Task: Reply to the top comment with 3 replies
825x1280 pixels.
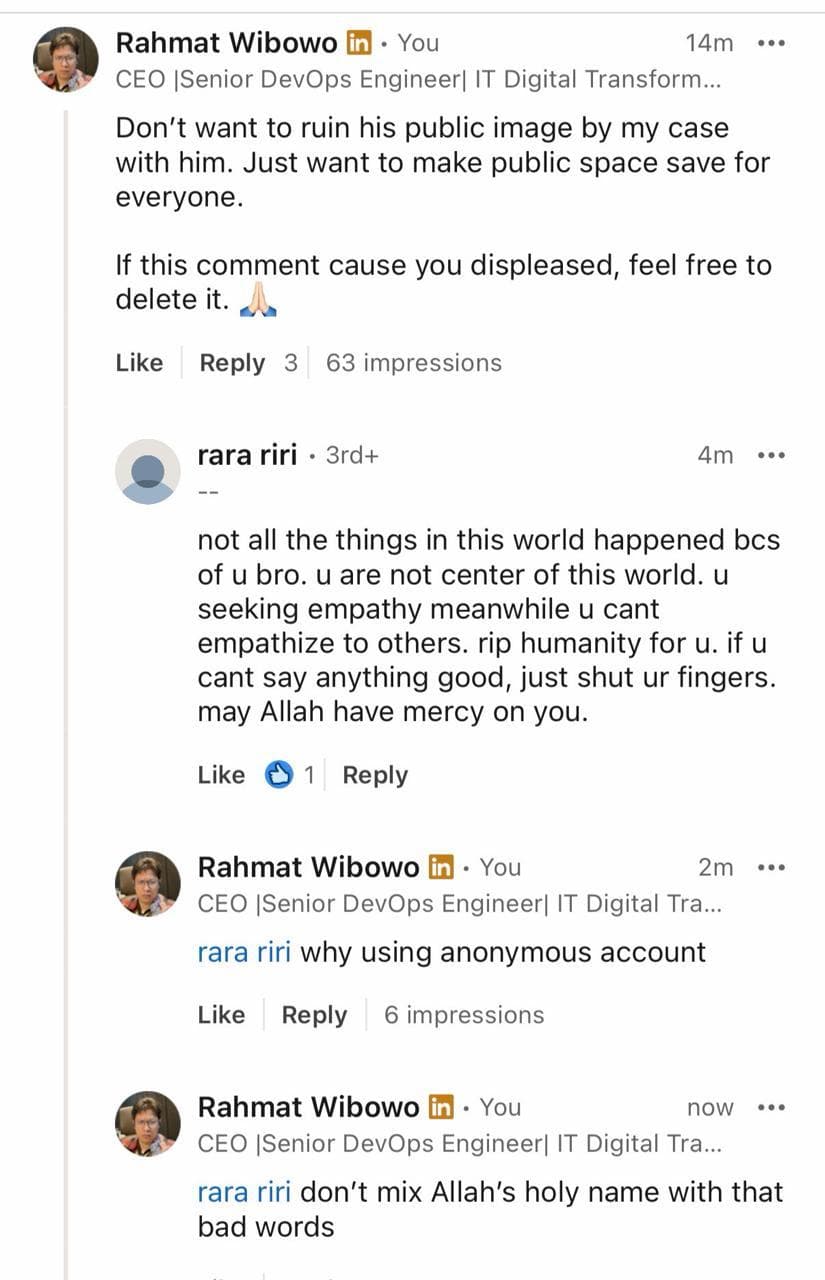Action: coord(232,363)
